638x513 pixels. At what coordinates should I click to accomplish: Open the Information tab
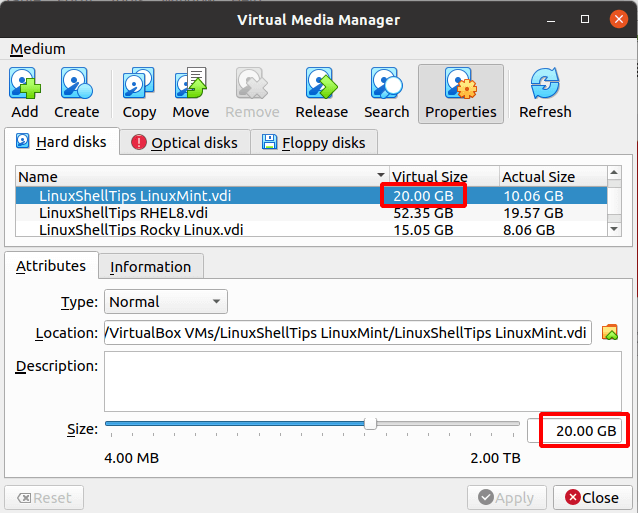[151, 267]
